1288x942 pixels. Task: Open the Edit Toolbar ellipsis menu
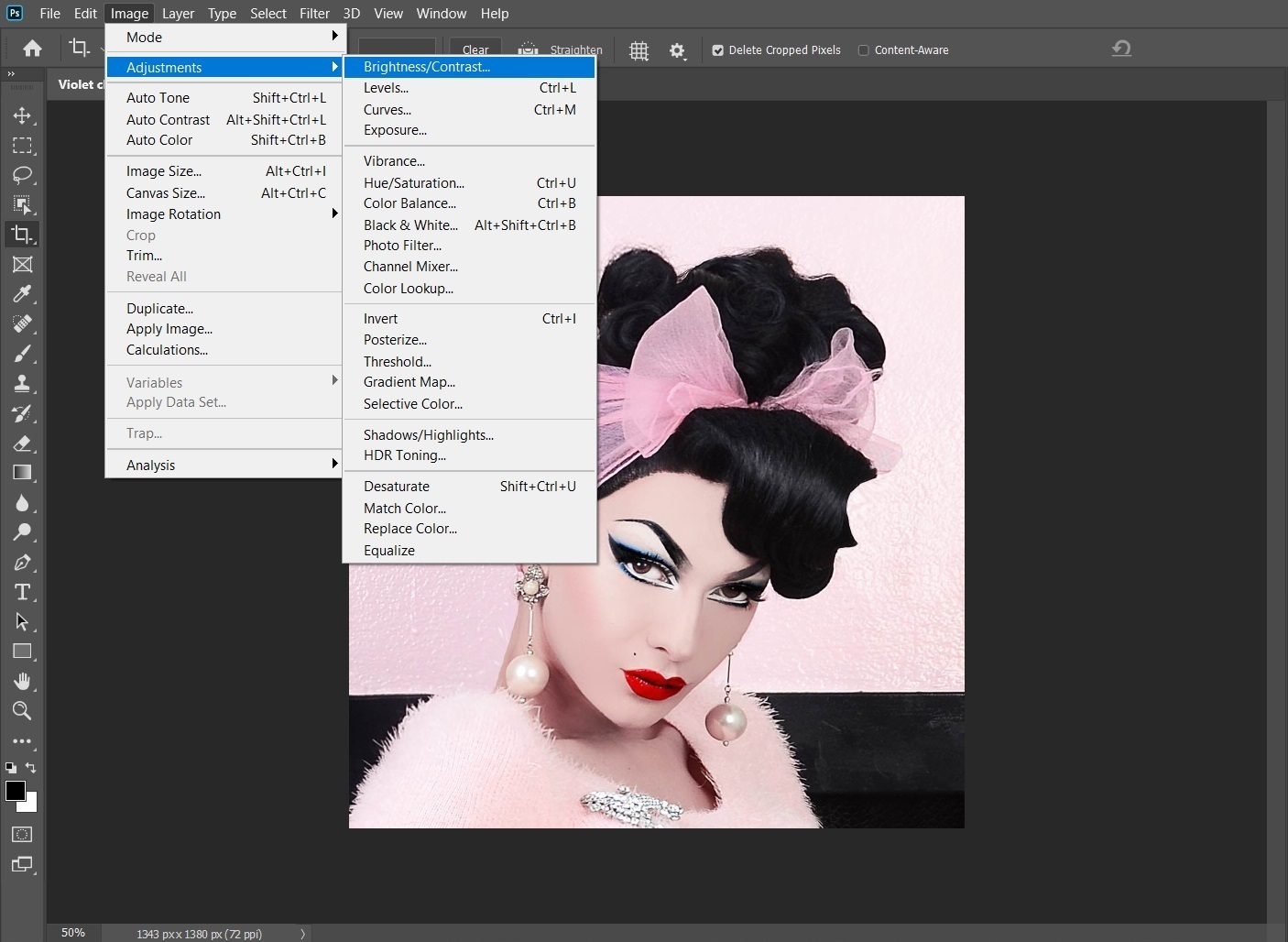pos(22,741)
